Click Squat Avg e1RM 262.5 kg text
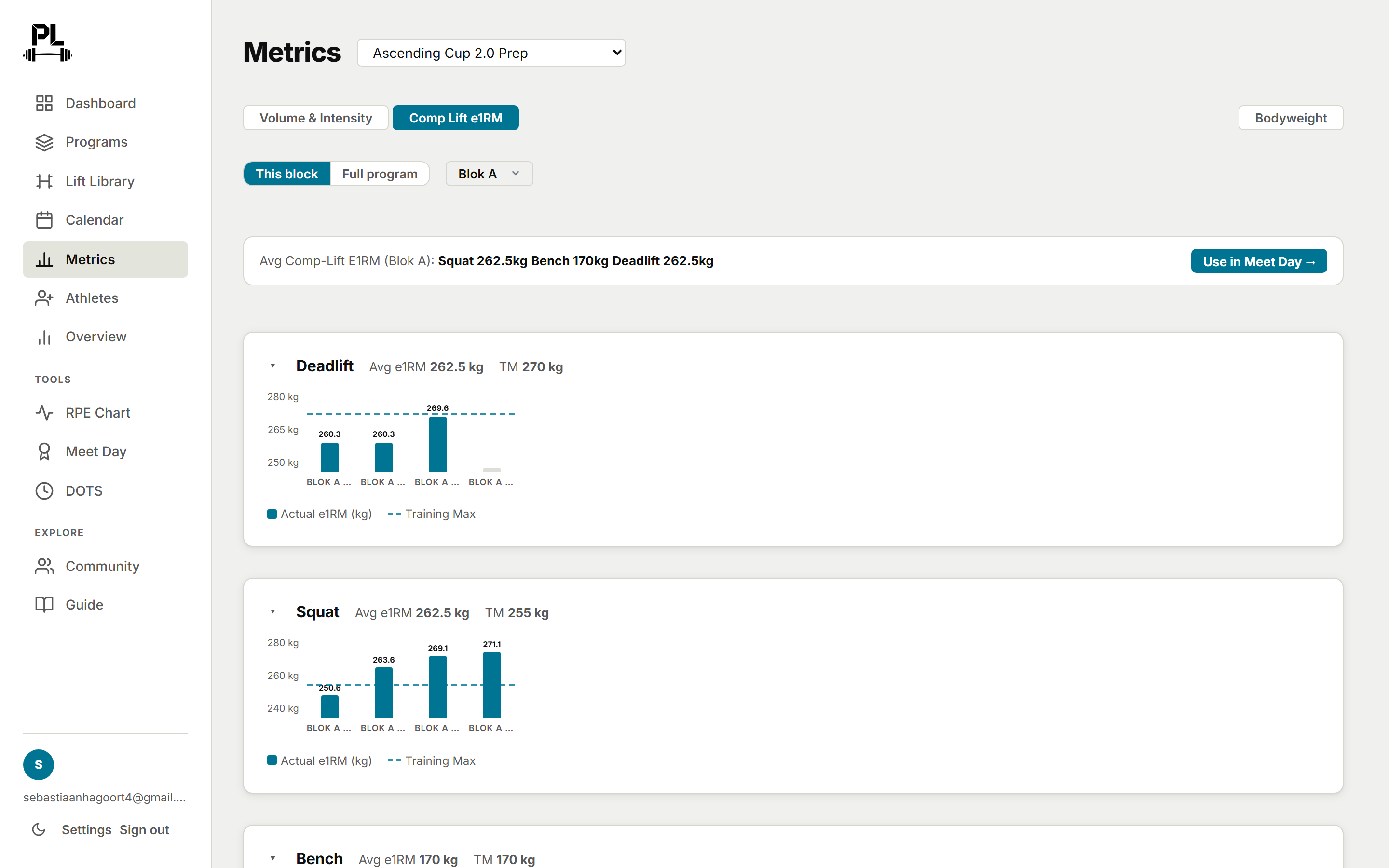Image resolution: width=1389 pixels, height=868 pixels. click(x=412, y=613)
